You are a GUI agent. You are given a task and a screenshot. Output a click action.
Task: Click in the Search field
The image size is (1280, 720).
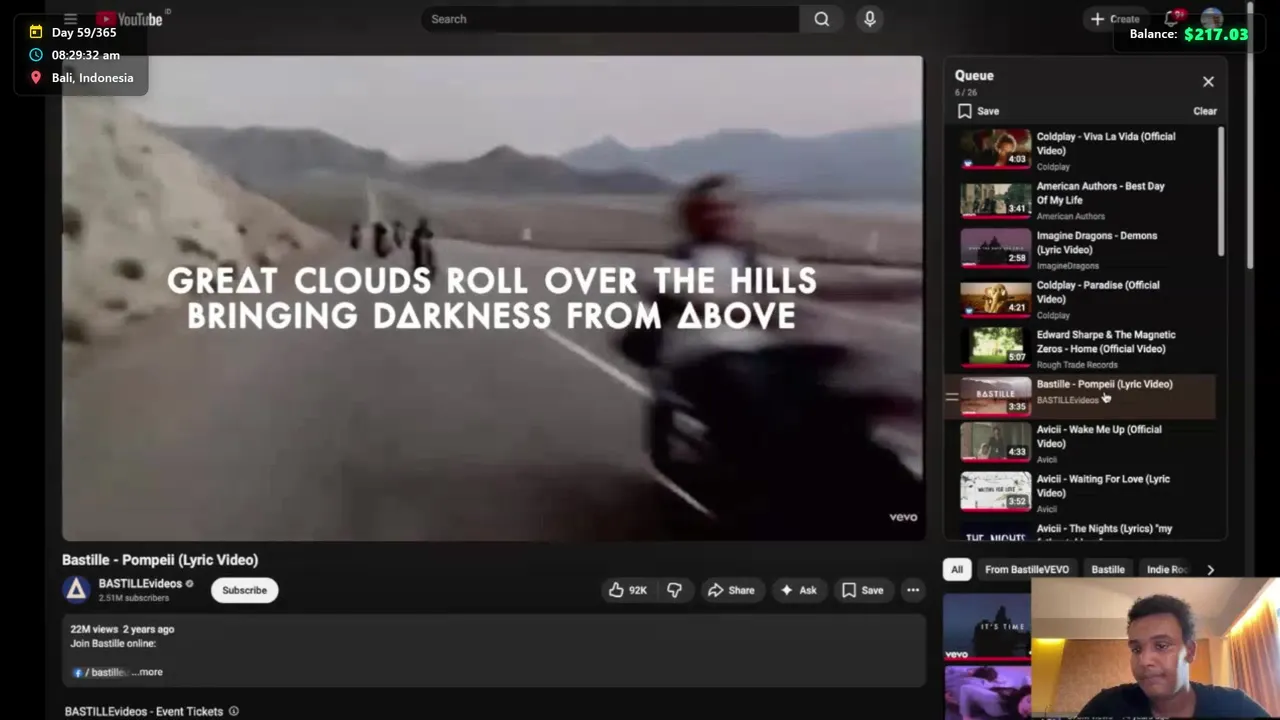[x=610, y=19]
